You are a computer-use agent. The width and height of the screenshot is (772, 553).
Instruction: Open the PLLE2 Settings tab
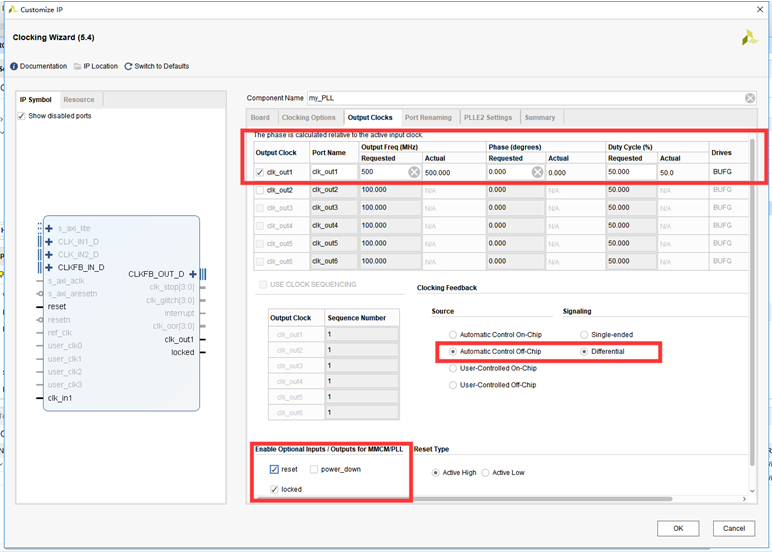pyautogui.click(x=488, y=118)
